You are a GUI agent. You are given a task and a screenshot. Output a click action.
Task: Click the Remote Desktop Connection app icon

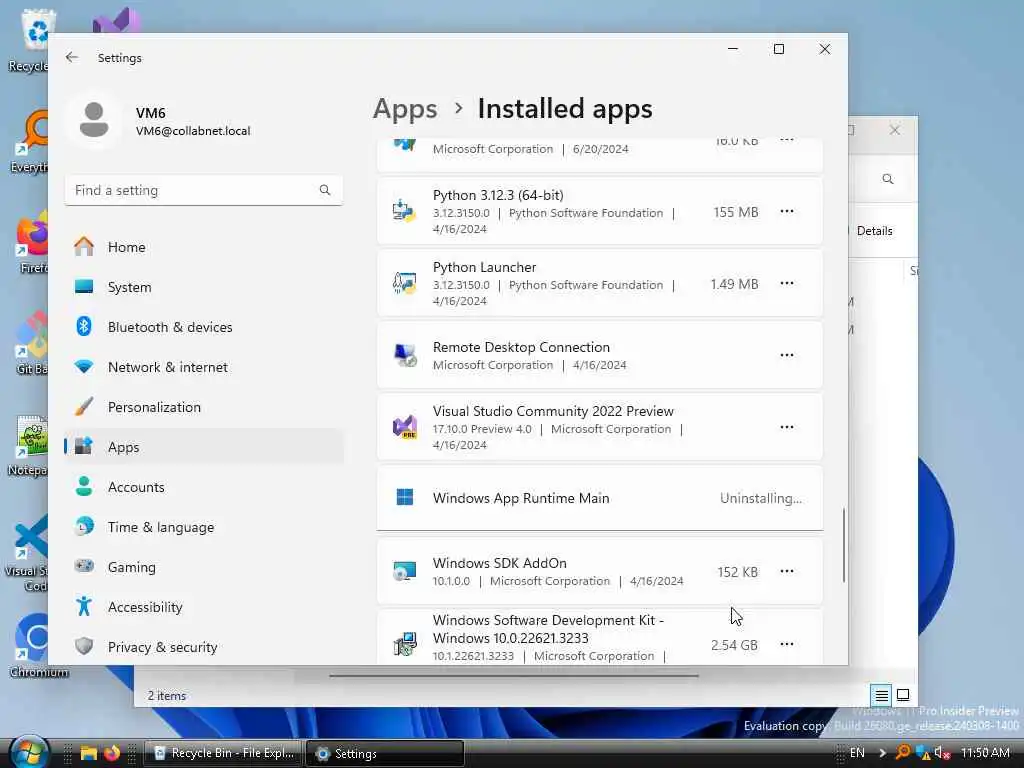coord(404,355)
